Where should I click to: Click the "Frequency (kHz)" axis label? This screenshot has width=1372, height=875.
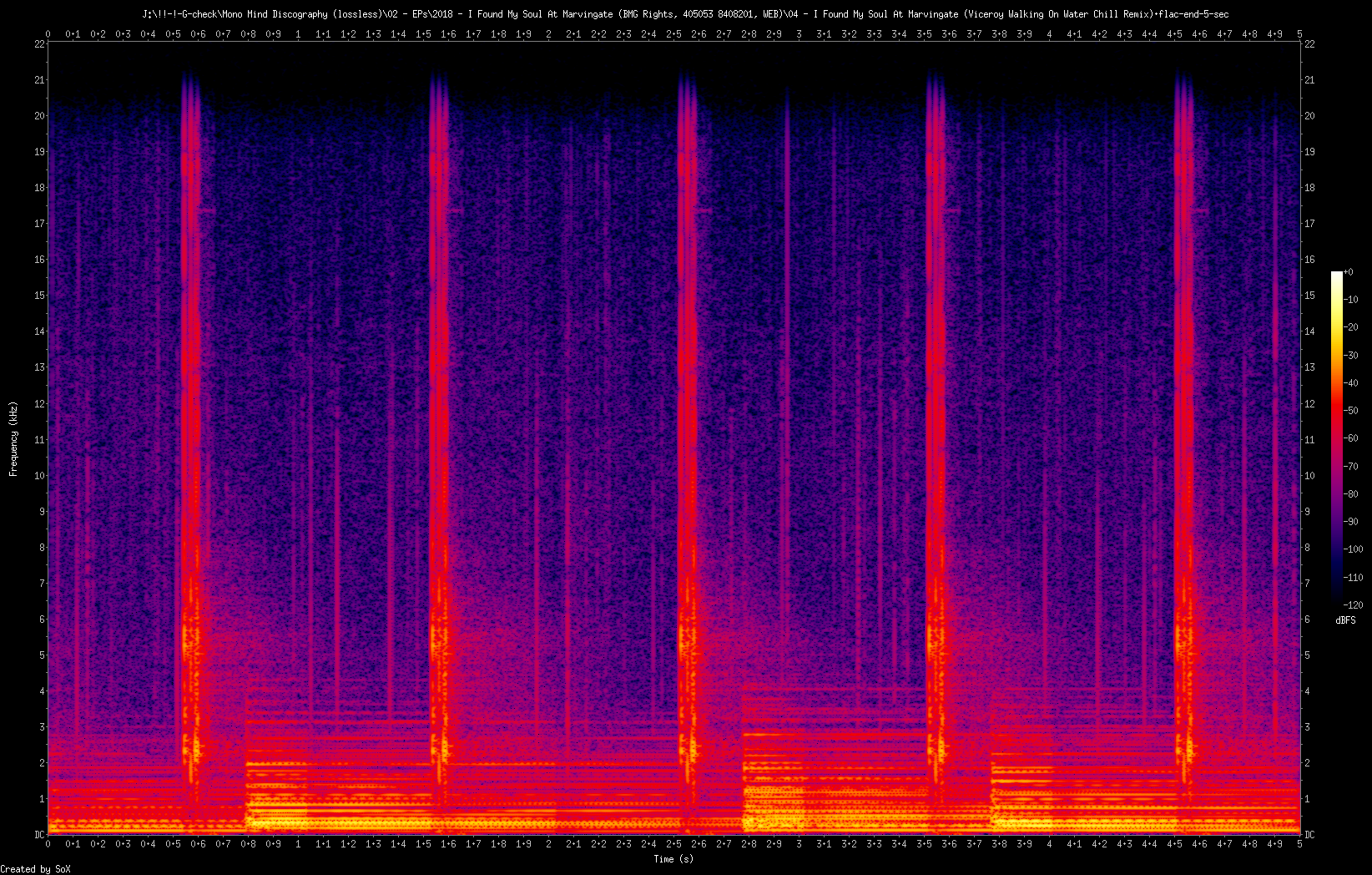(x=13, y=439)
